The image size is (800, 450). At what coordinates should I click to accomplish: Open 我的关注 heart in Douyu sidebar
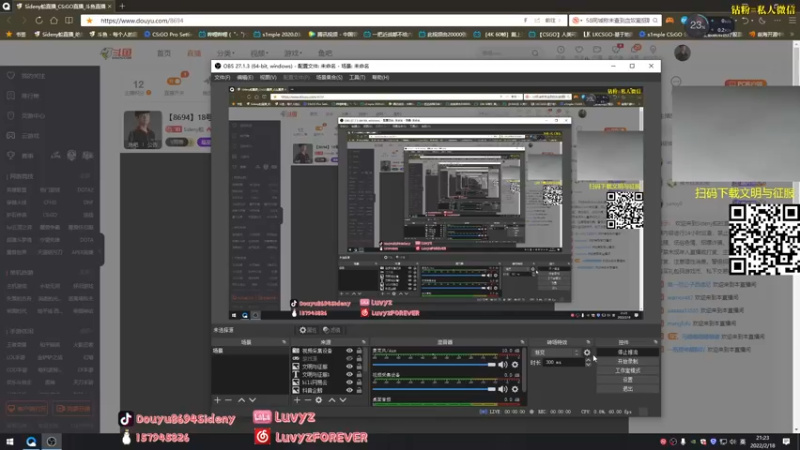tap(11, 76)
